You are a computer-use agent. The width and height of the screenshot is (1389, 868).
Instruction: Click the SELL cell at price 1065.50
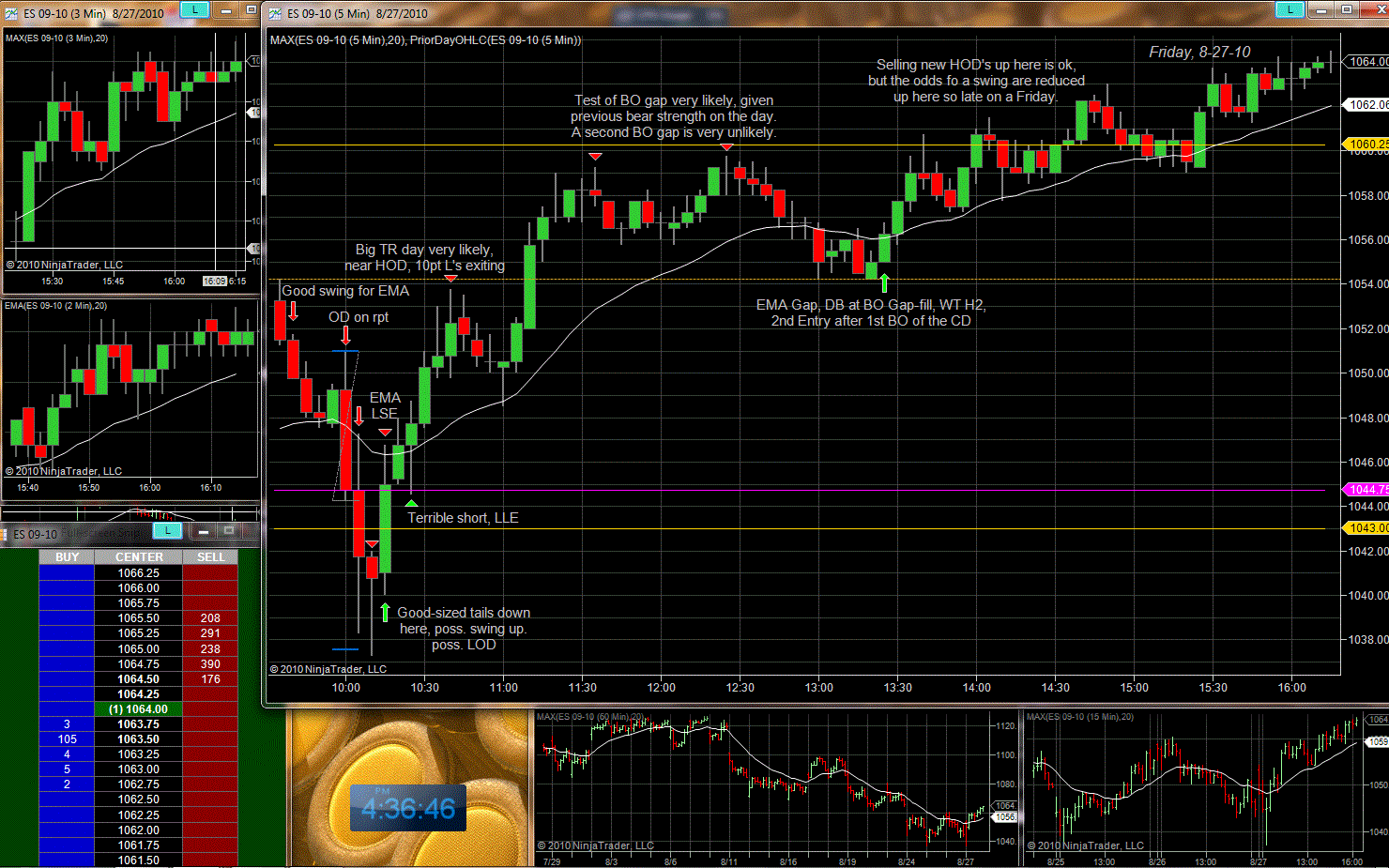click(210, 618)
